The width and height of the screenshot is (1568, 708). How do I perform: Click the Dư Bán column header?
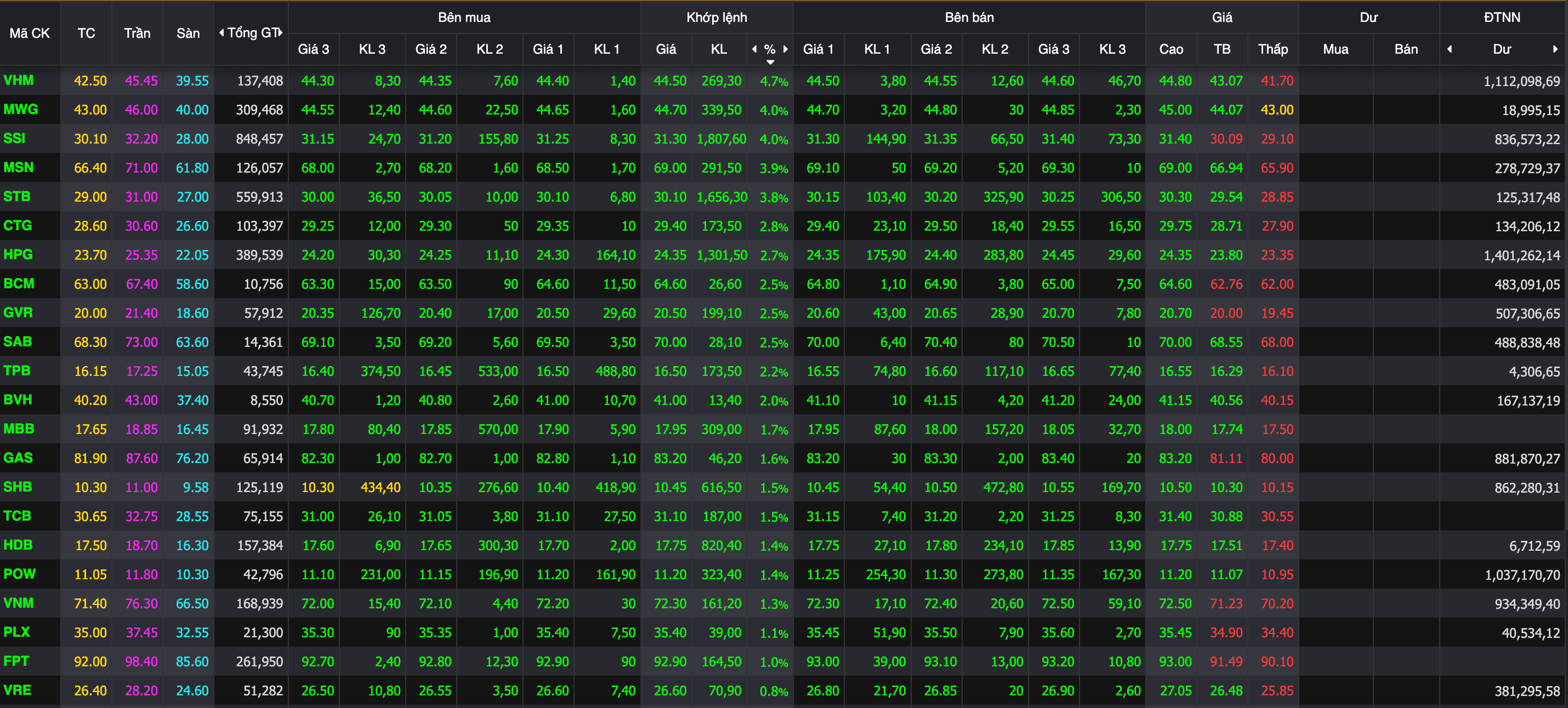[1406, 49]
